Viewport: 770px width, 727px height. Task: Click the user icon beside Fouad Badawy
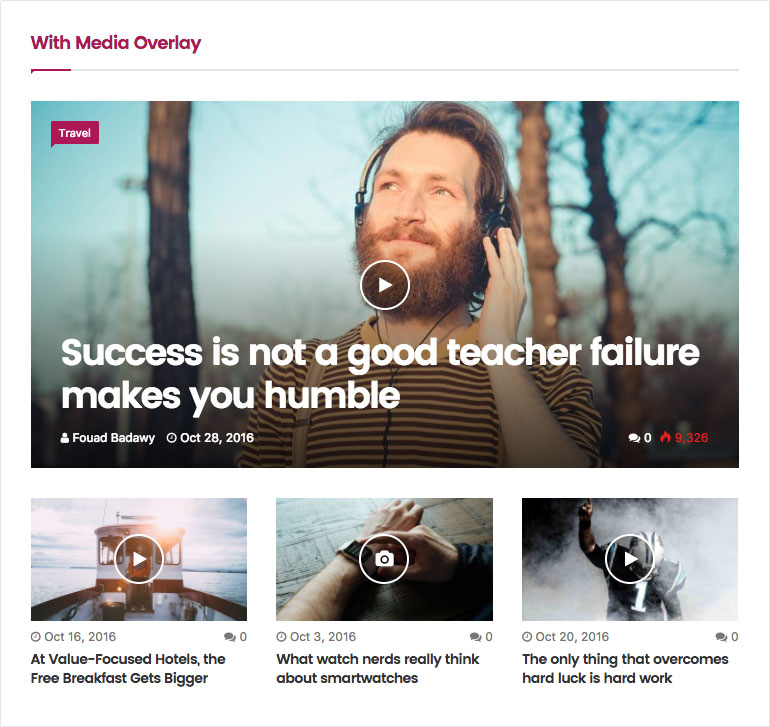click(x=65, y=438)
